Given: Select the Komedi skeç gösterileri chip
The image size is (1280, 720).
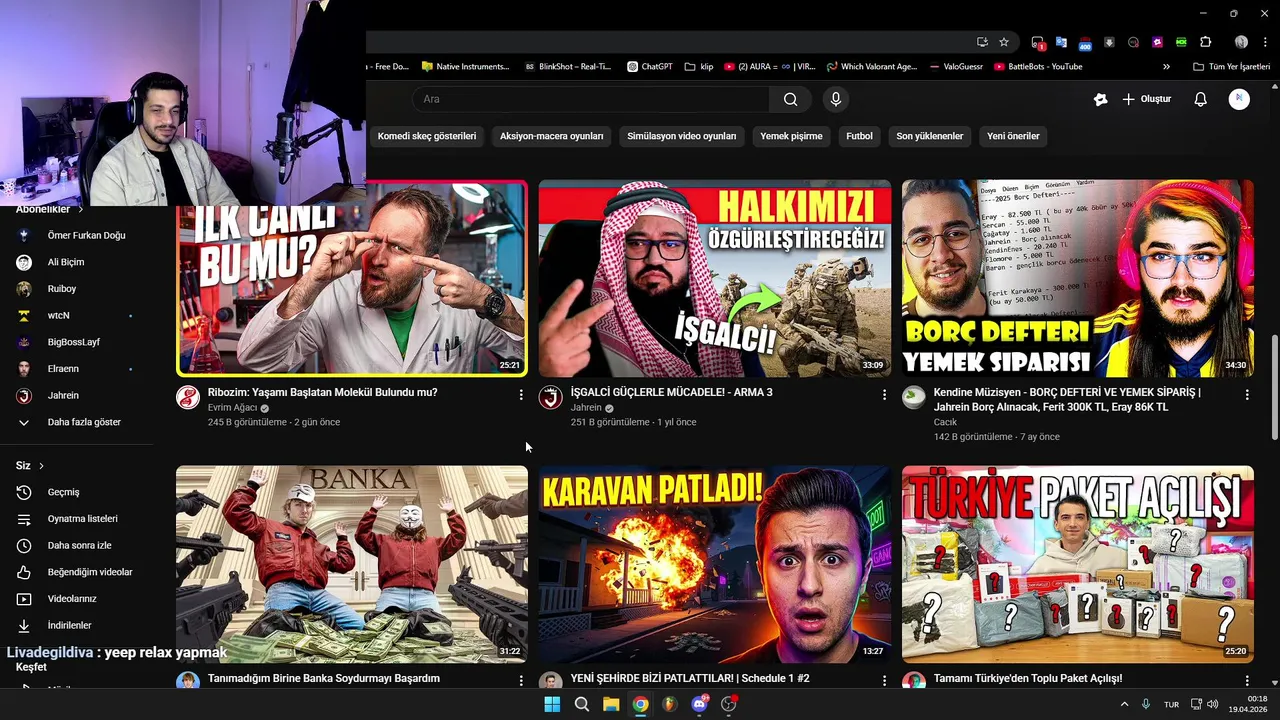Looking at the screenshot, I should tap(427, 136).
